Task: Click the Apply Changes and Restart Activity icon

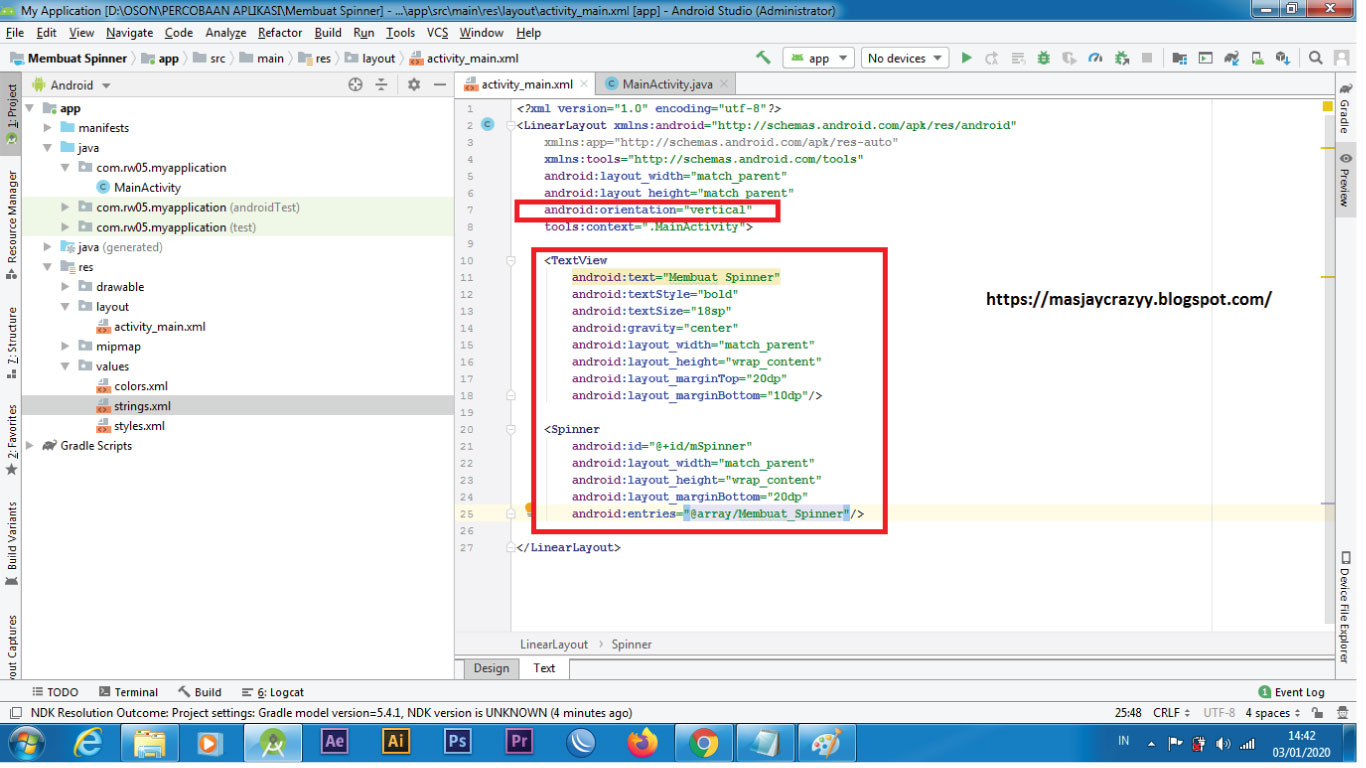Action: 992,58
